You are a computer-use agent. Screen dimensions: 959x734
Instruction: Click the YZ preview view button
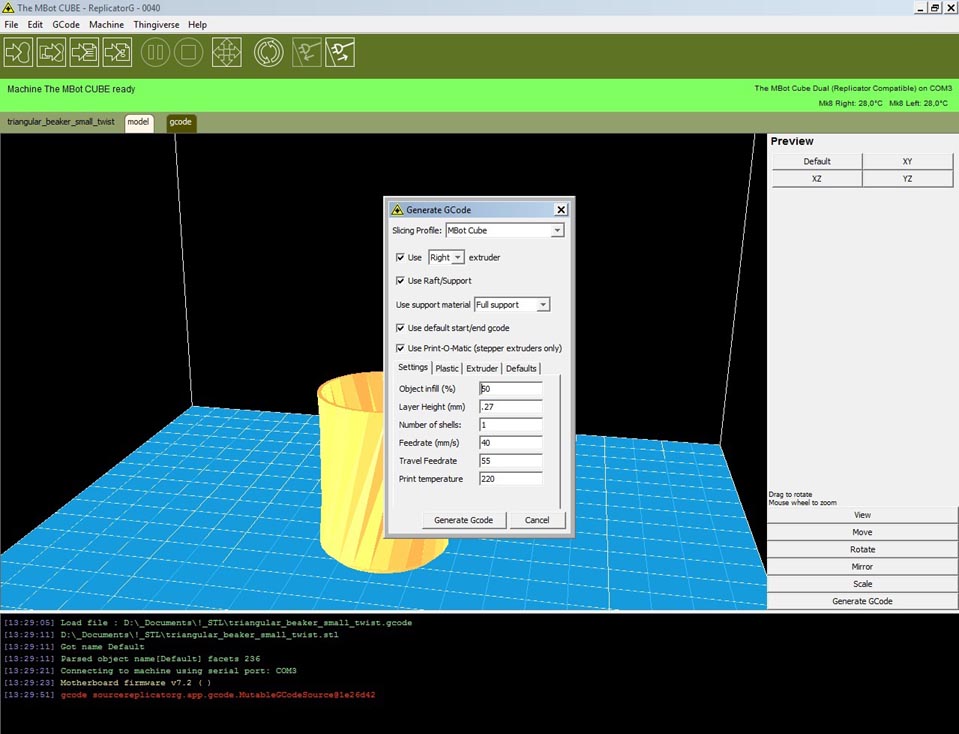click(908, 179)
